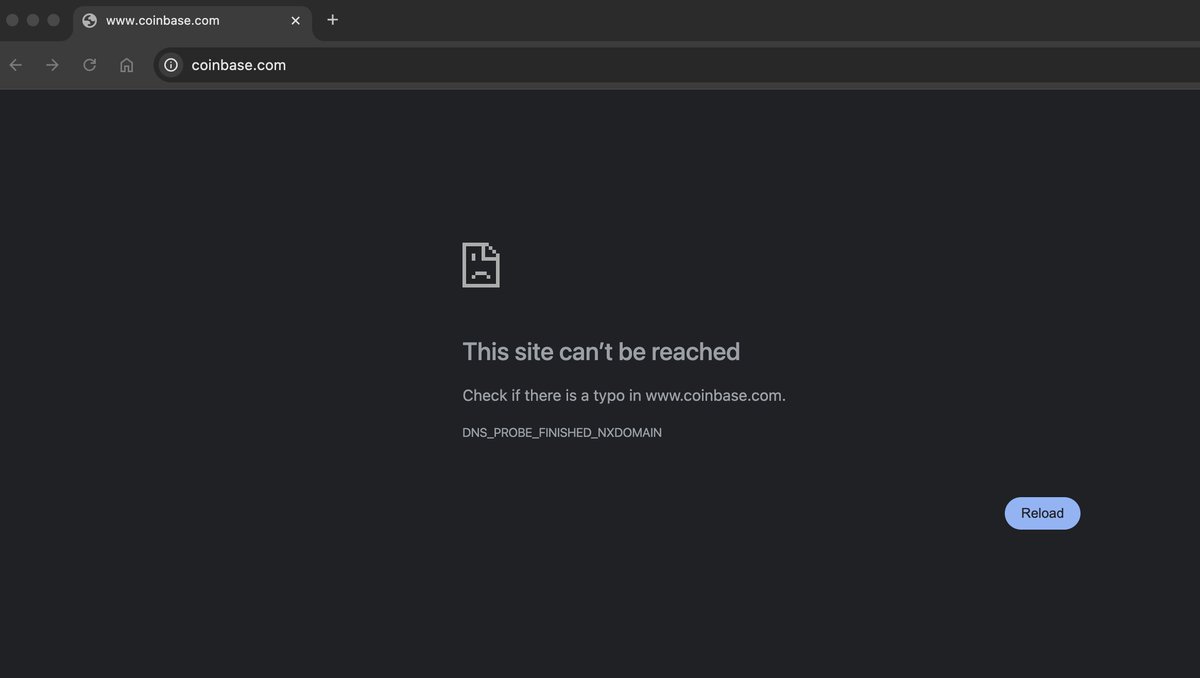Refresh the page using the reload icon
1200x678 pixels.
(x=89, y=65)
